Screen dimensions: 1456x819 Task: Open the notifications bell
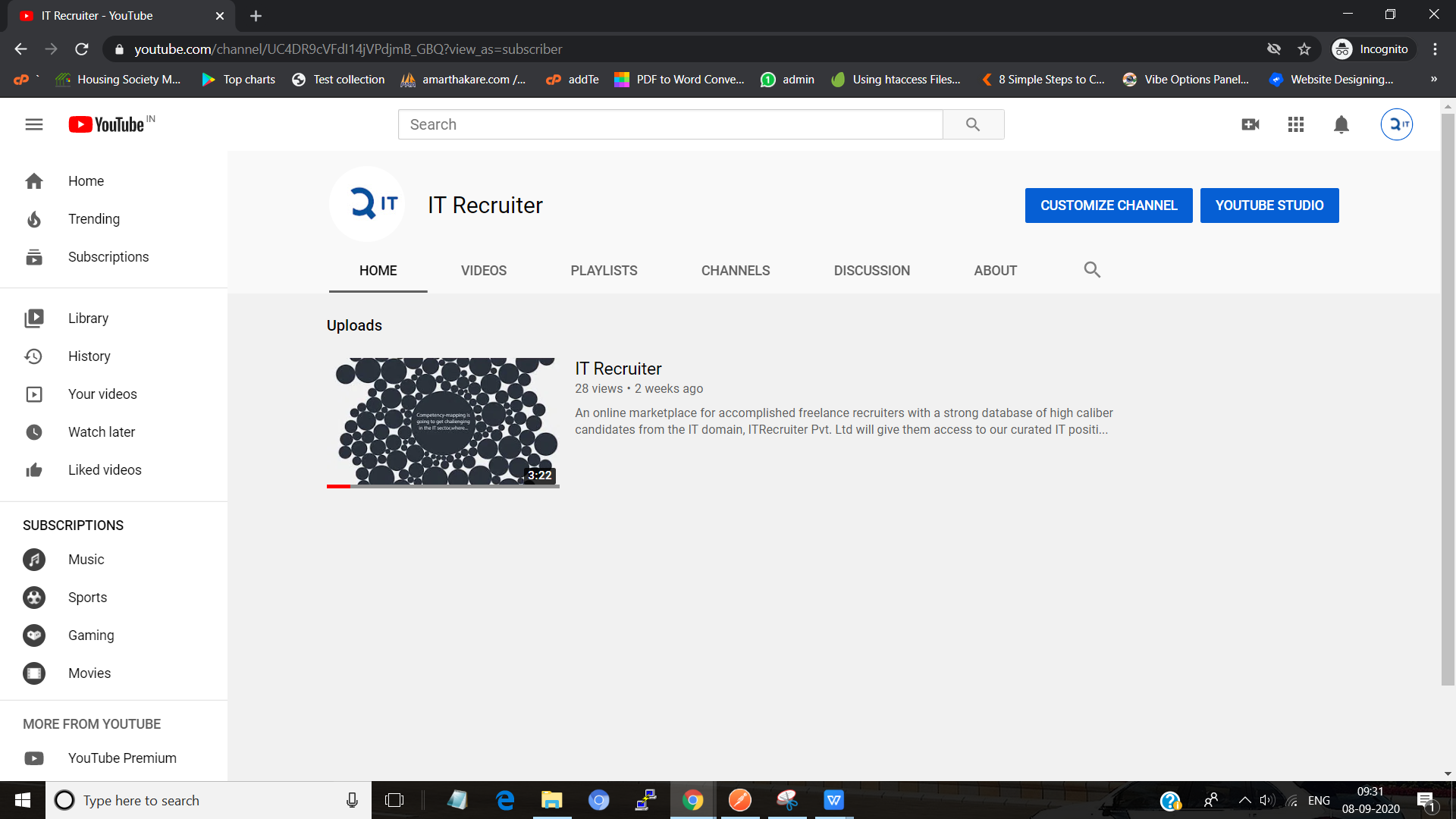[1341, 124]
